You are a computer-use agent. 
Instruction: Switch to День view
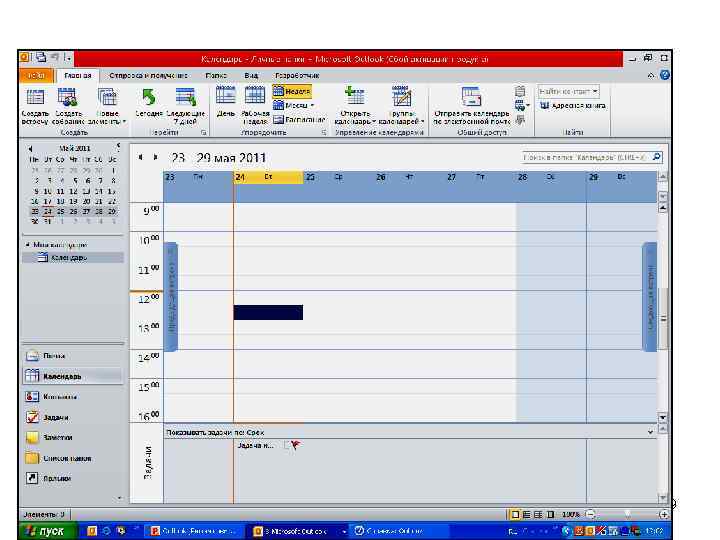coord(225,102)
